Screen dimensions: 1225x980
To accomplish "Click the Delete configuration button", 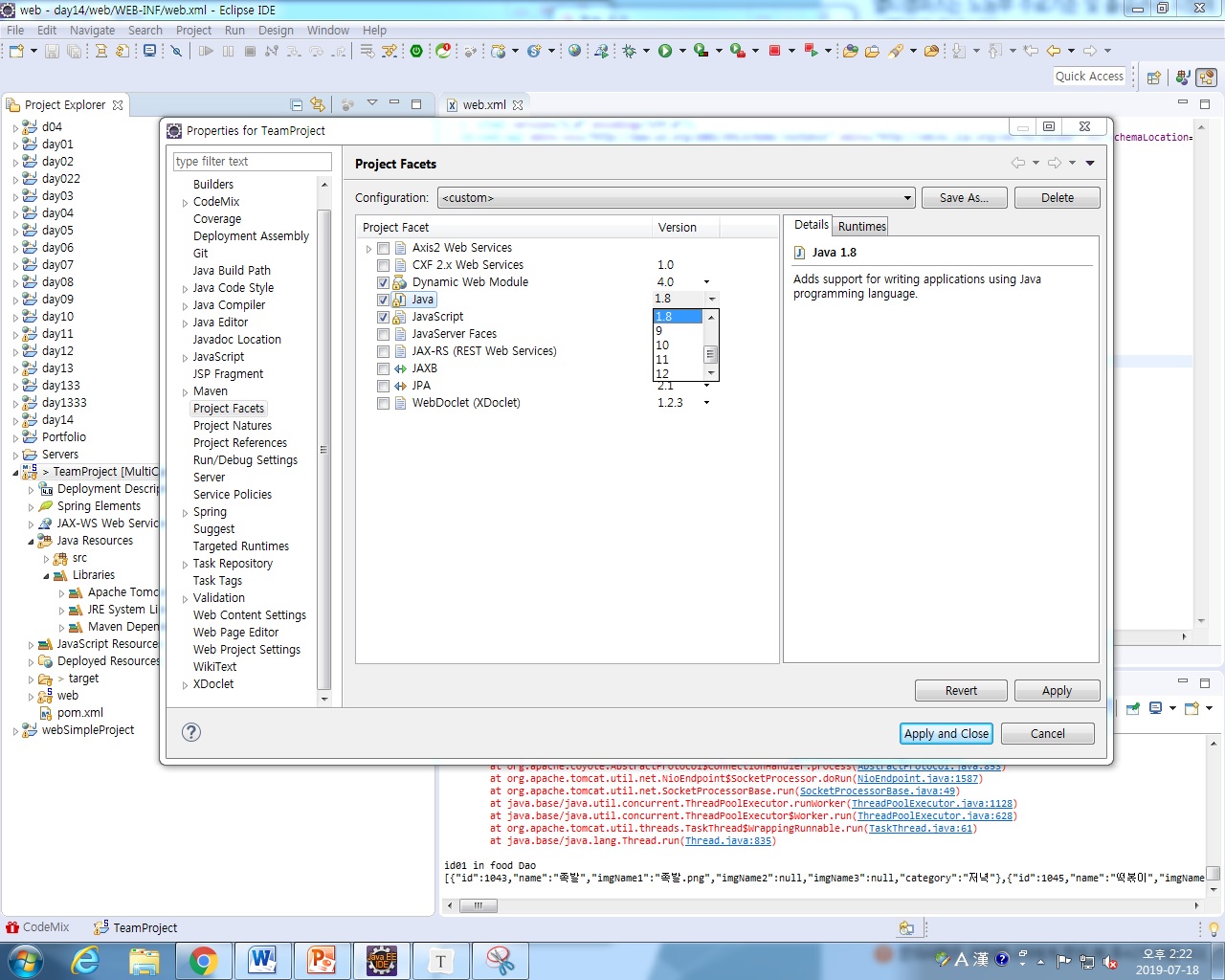I will click(x=1057, y=197).
